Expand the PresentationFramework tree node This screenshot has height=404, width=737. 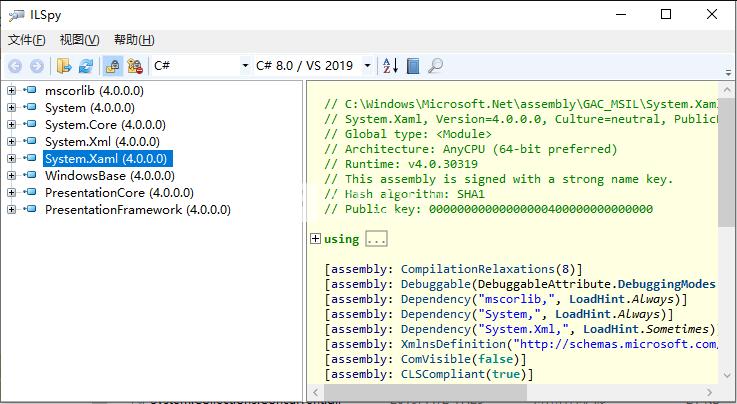click(12, 210)
